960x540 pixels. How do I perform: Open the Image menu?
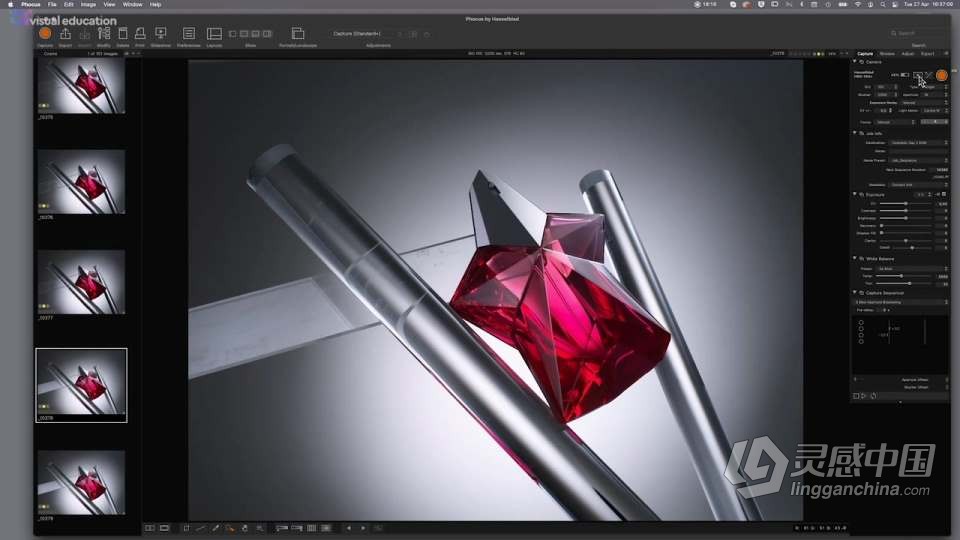(88, 4)
